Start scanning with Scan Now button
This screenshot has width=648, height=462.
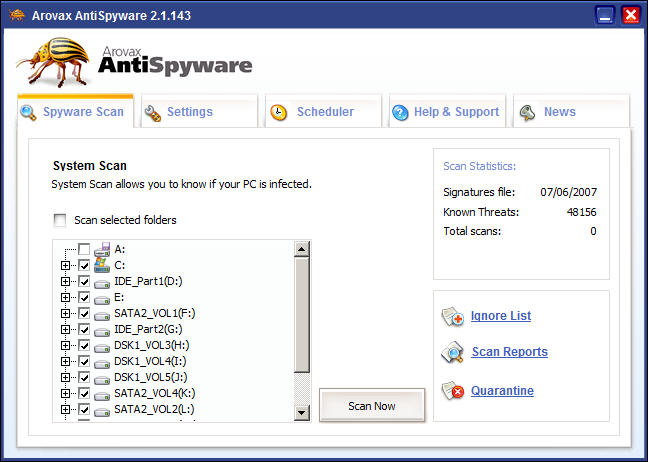[x=372, y=406]
